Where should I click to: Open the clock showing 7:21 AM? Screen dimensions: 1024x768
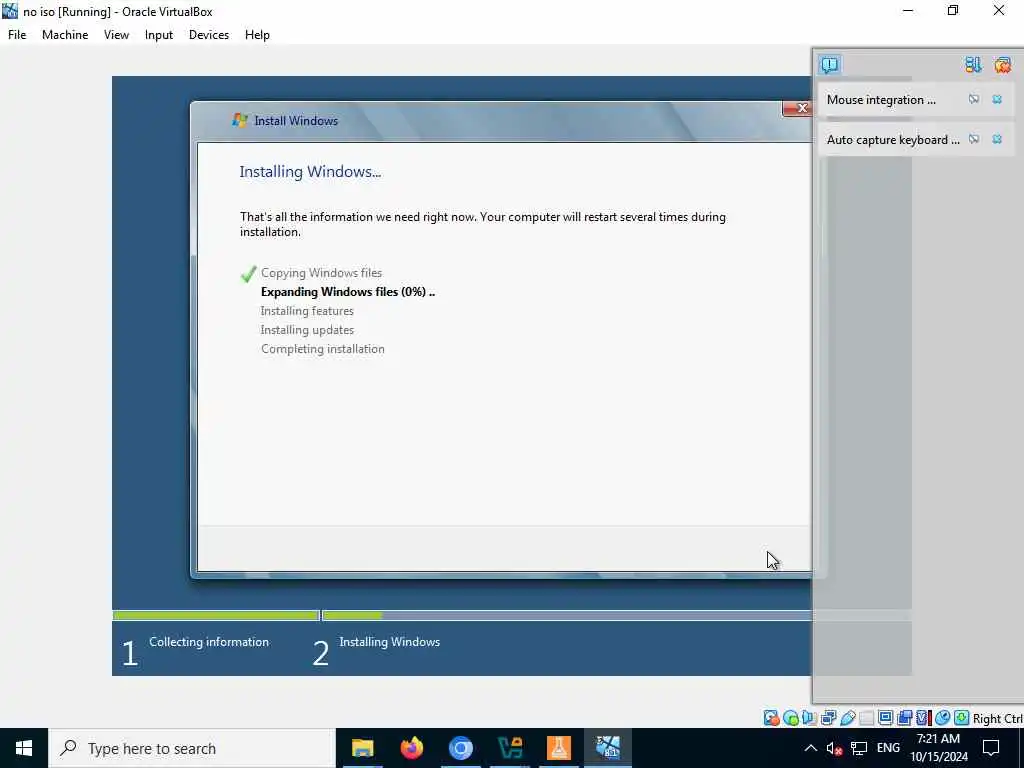938,748
